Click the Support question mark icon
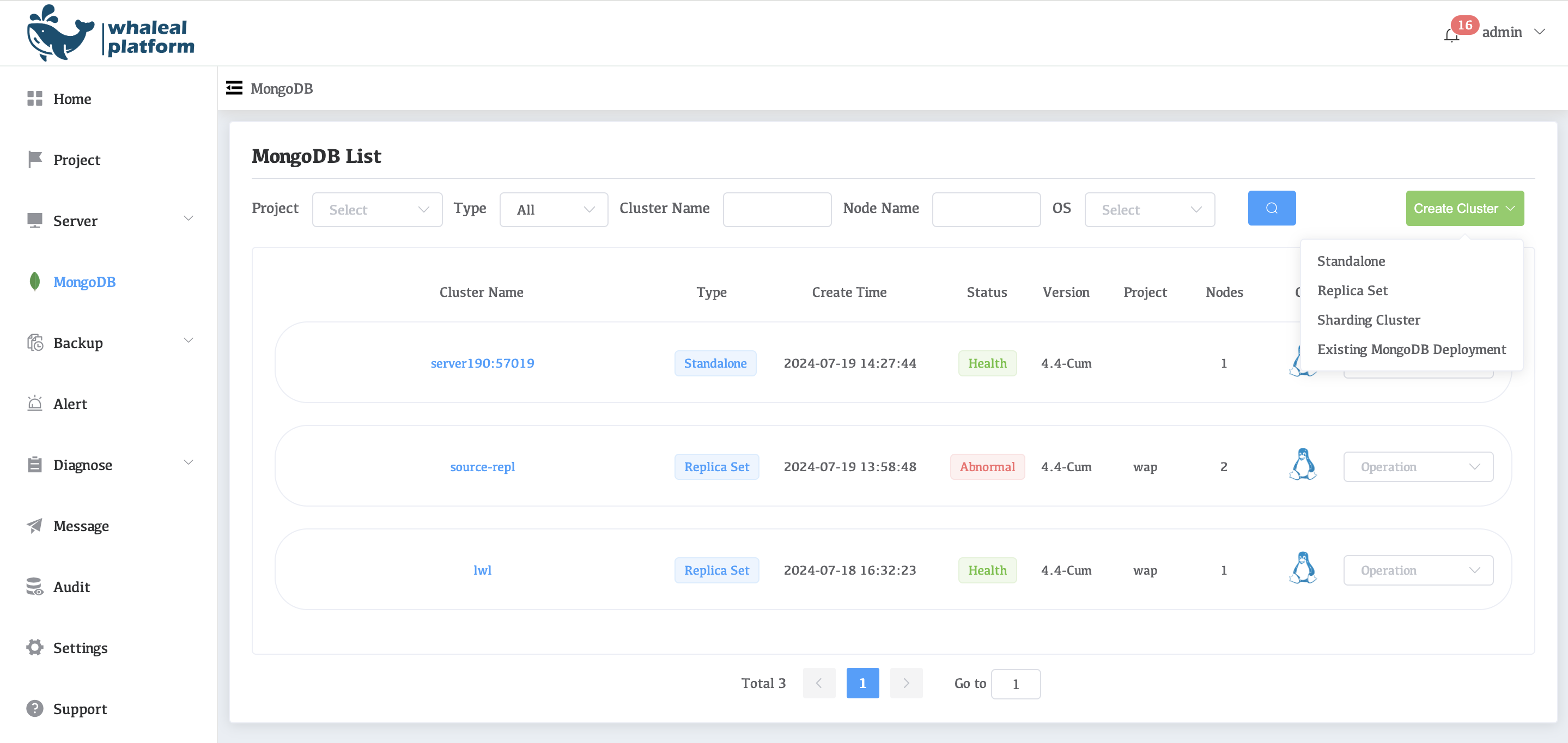 (x=35, y=708)
